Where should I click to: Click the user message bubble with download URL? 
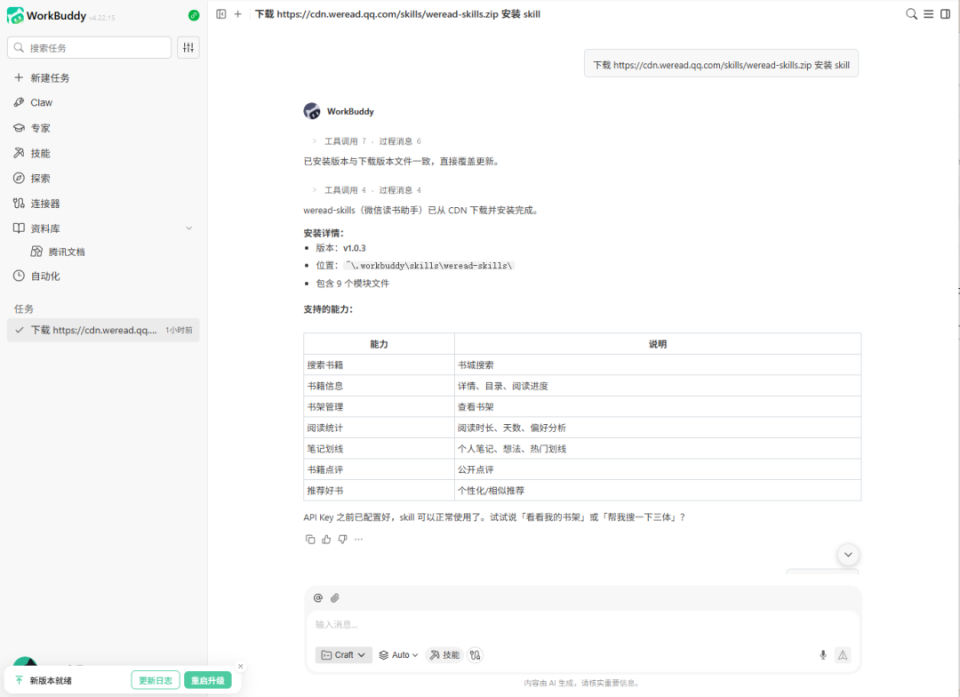(x=721, y=64)
